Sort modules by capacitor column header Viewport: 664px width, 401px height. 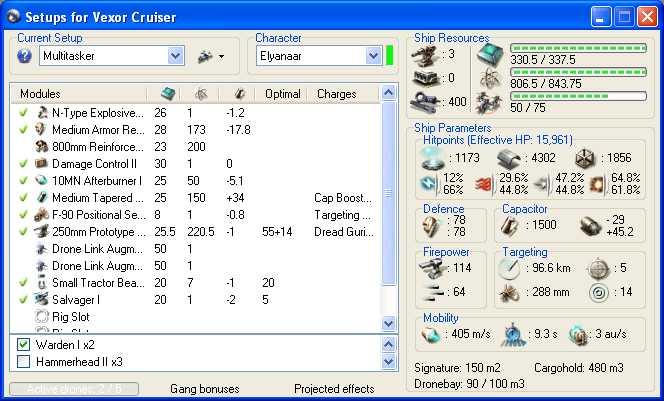pyautogui.click(x=238, y=94)
